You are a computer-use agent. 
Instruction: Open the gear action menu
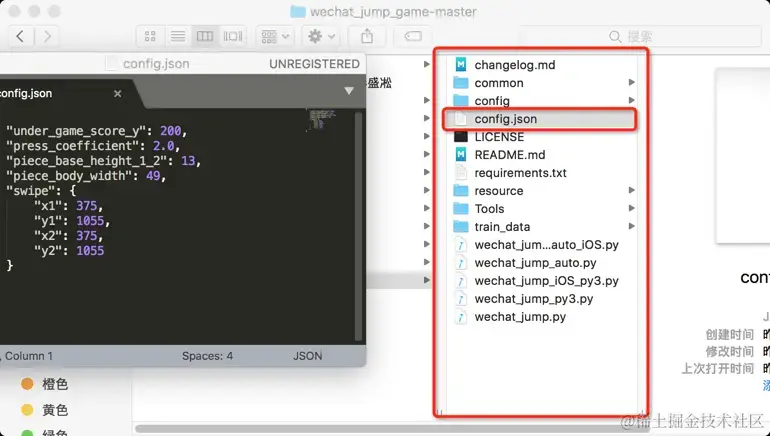(x=321, y=36)
